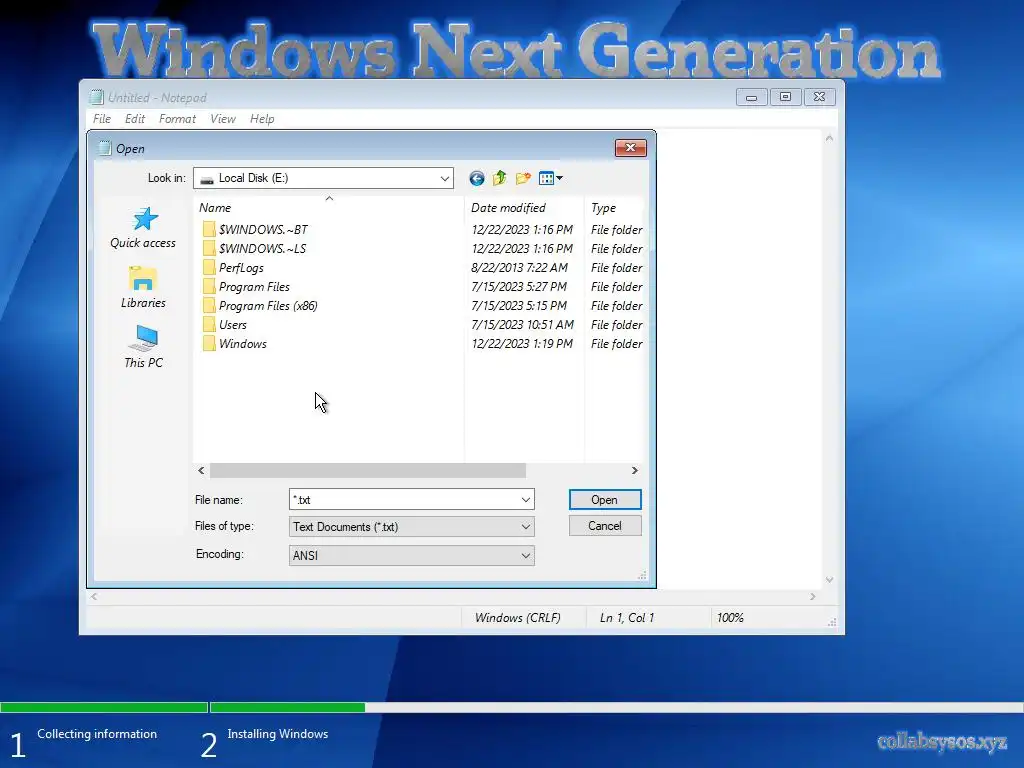This screenshot has width=1024, height=768.
Task: Click Notepad horizontal scroll left arrow
Action: click(94, 596)
